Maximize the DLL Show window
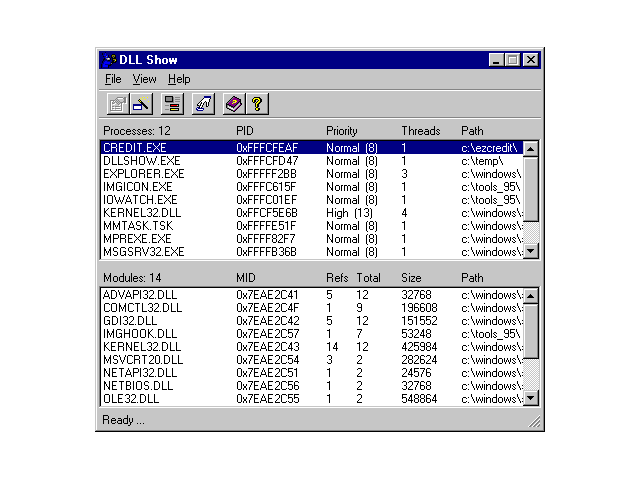 (x=513, y=60)
